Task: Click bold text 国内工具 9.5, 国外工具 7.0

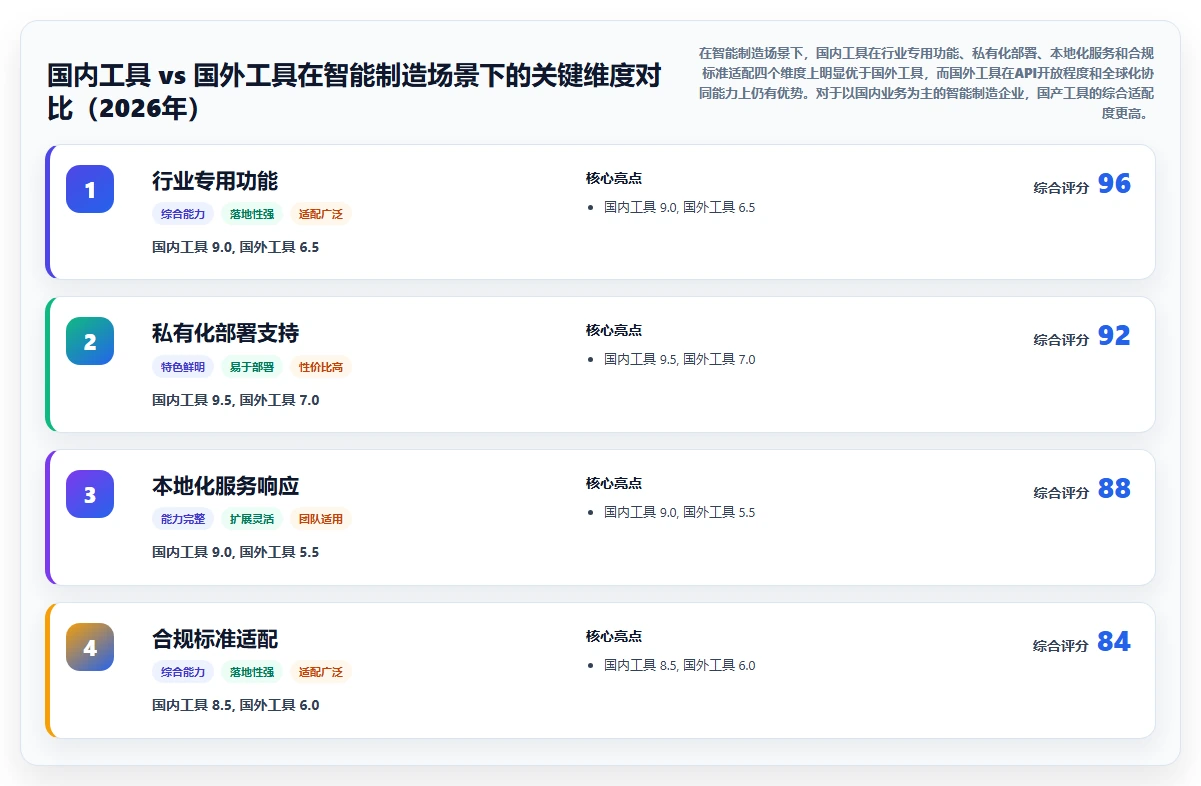Action: [236, 400]
